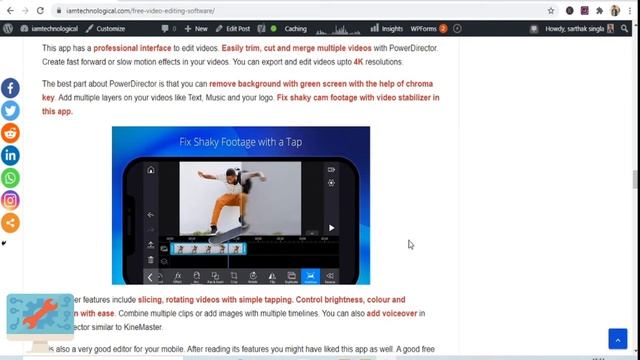Share the post on LinkedIn
The height and width of the screenshot is (360, 640).
coord(10,156)
